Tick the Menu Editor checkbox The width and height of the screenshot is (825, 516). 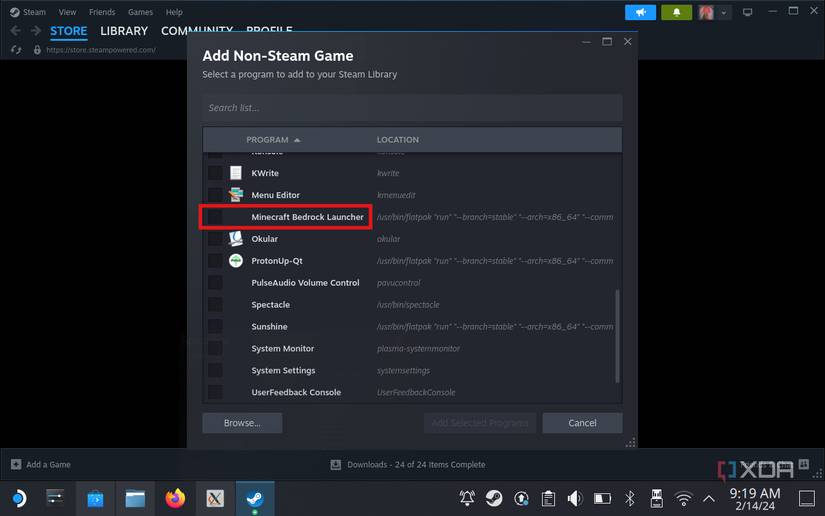[215, 195]
